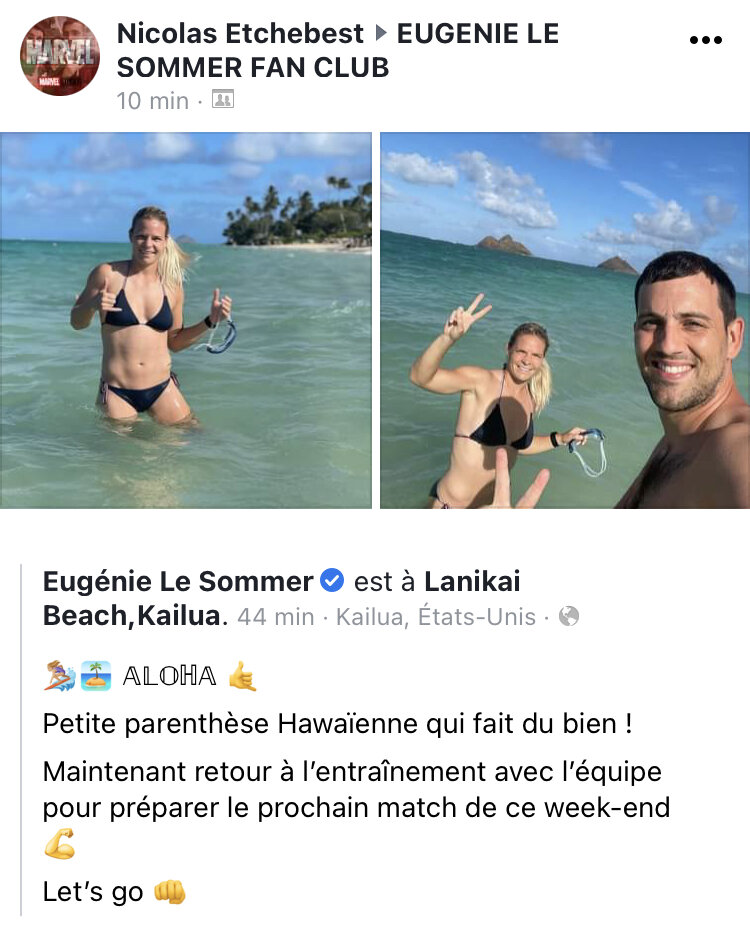750x929 pixels.
Task: Click the 10 min post timestamp
Action: pyautogui.click(x=152, y=101)
